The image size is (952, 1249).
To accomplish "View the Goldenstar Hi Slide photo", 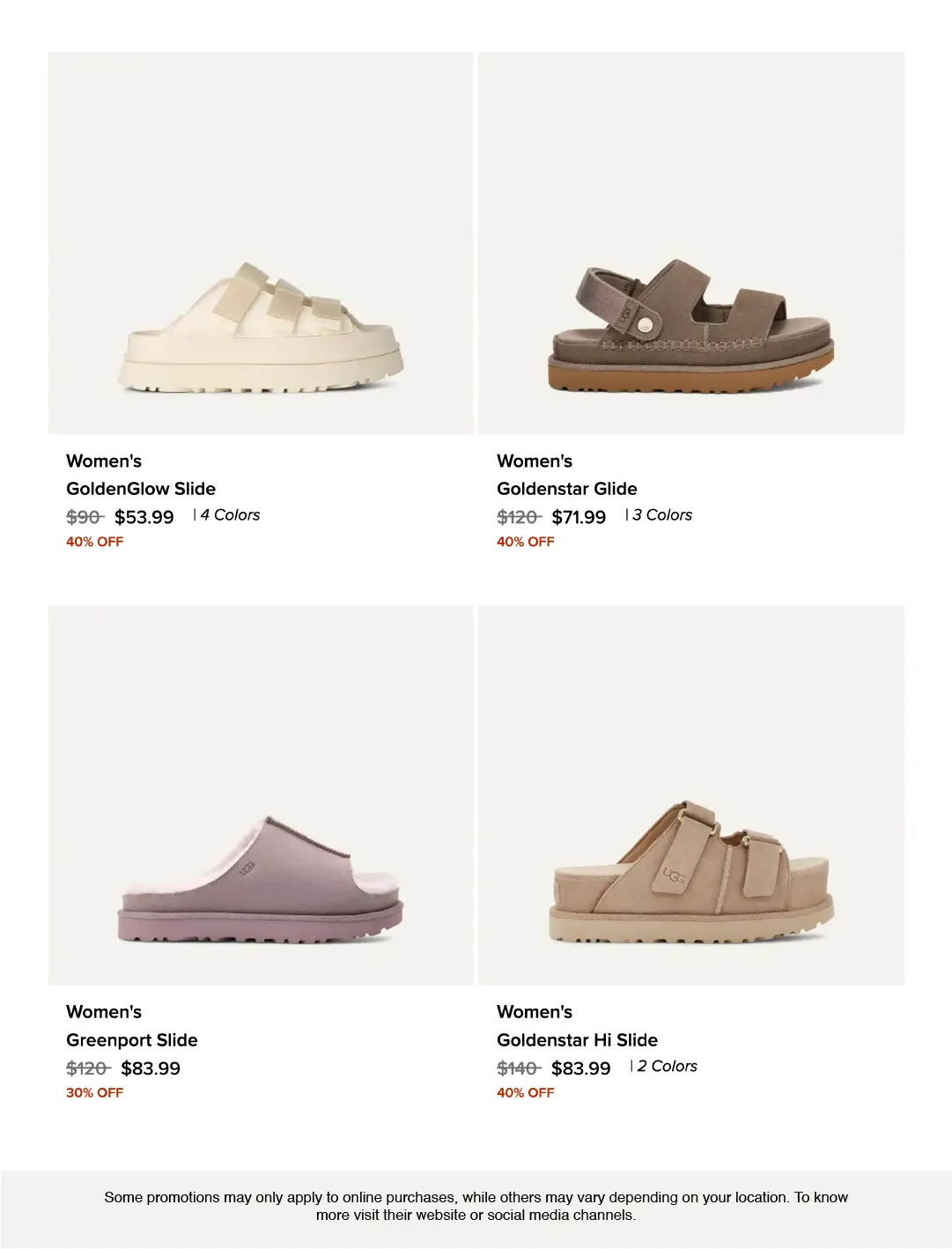I will click(x=691, y=795).
